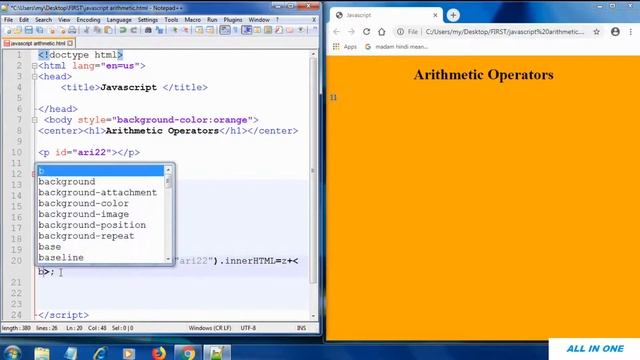Toggle the Show all characters icon
640x360 pixels.
[x=236, y=30]
